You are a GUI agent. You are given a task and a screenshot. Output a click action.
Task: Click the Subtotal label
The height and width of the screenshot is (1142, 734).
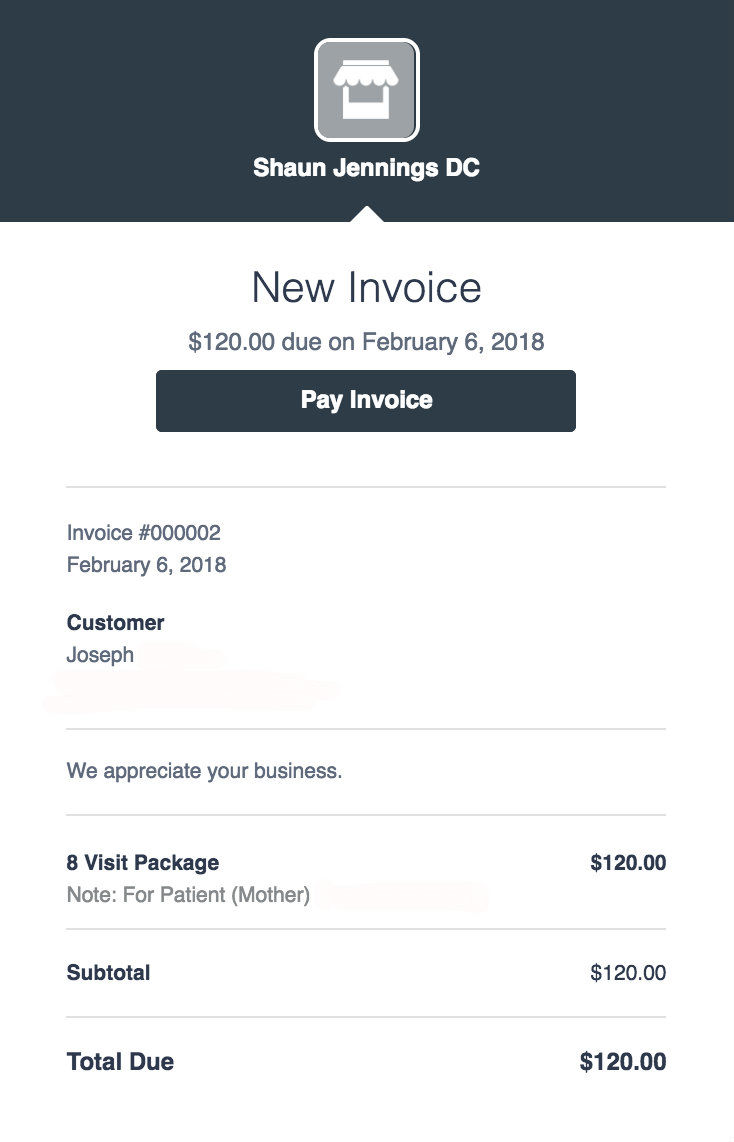click(108, 972)
